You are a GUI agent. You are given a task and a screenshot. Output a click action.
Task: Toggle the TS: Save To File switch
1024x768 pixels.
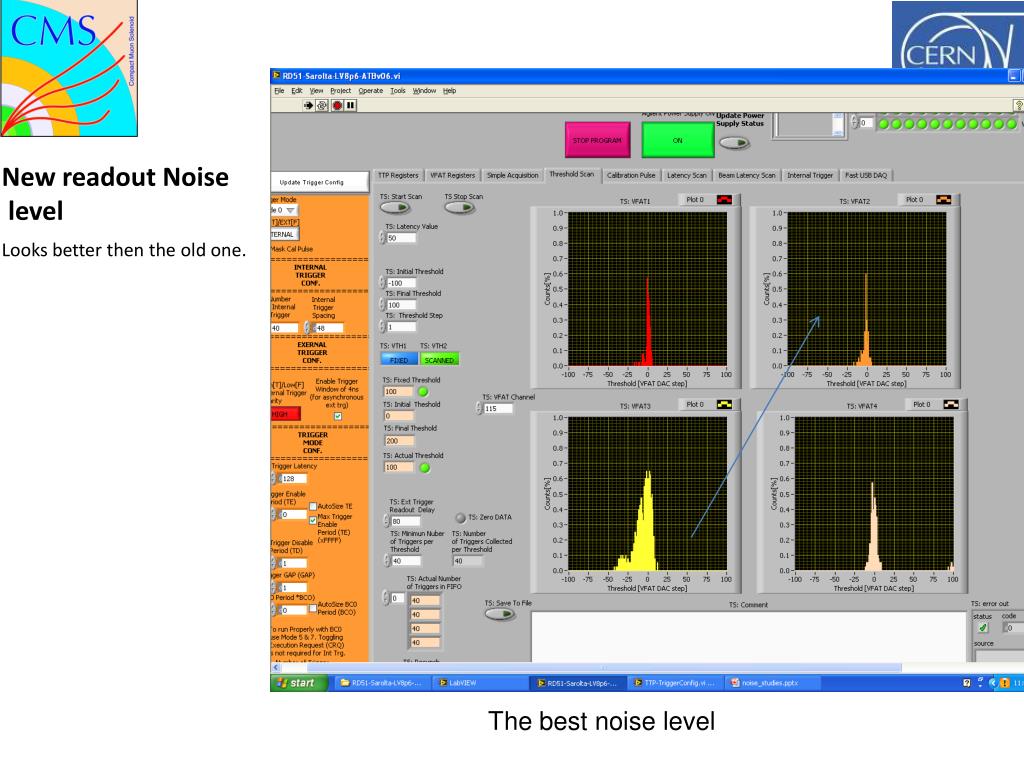click(x=500, y=614)
